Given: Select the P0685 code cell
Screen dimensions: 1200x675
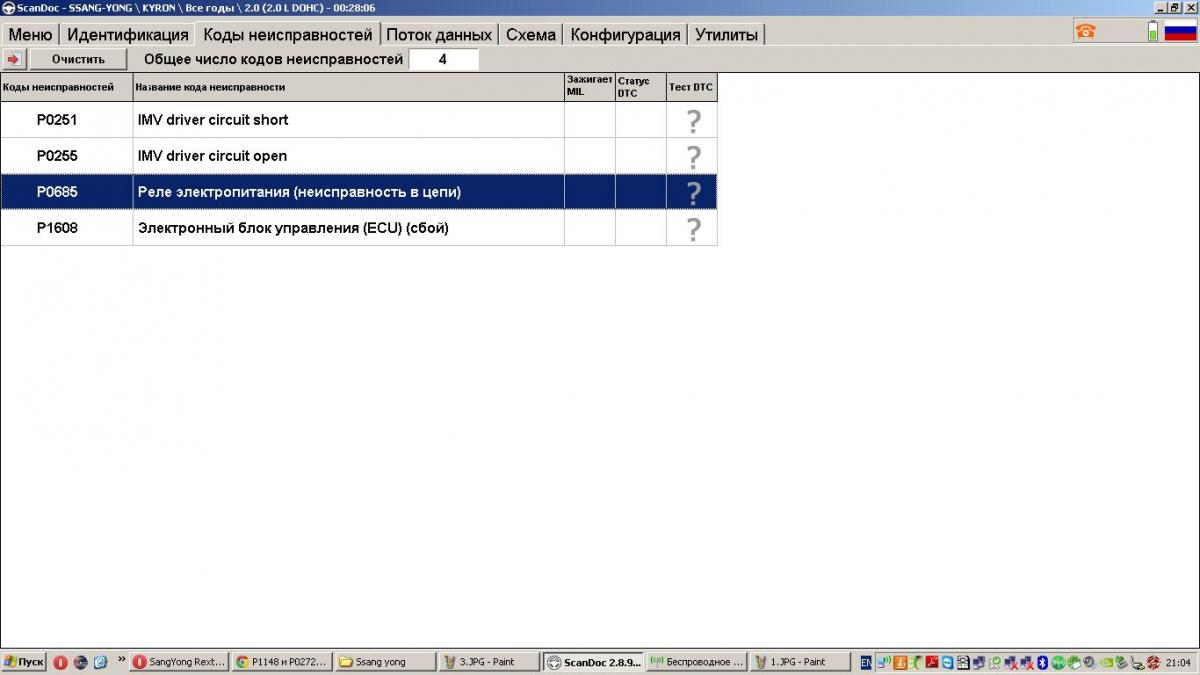Looking at the screenshot, I should pos(66,192).
